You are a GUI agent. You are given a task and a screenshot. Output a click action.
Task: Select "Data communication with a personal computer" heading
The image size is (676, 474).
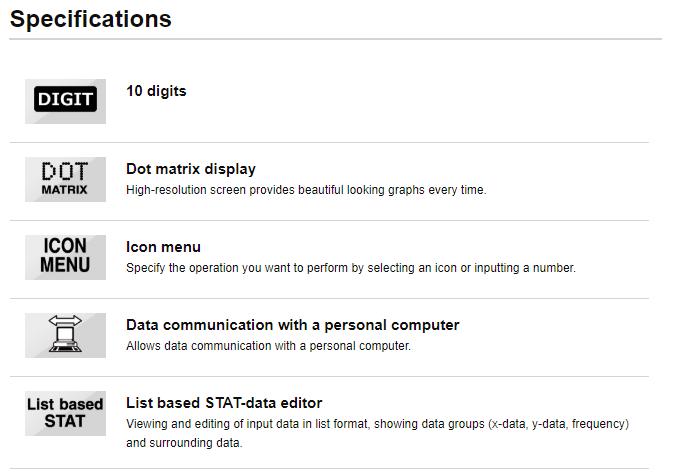point(292,325)
